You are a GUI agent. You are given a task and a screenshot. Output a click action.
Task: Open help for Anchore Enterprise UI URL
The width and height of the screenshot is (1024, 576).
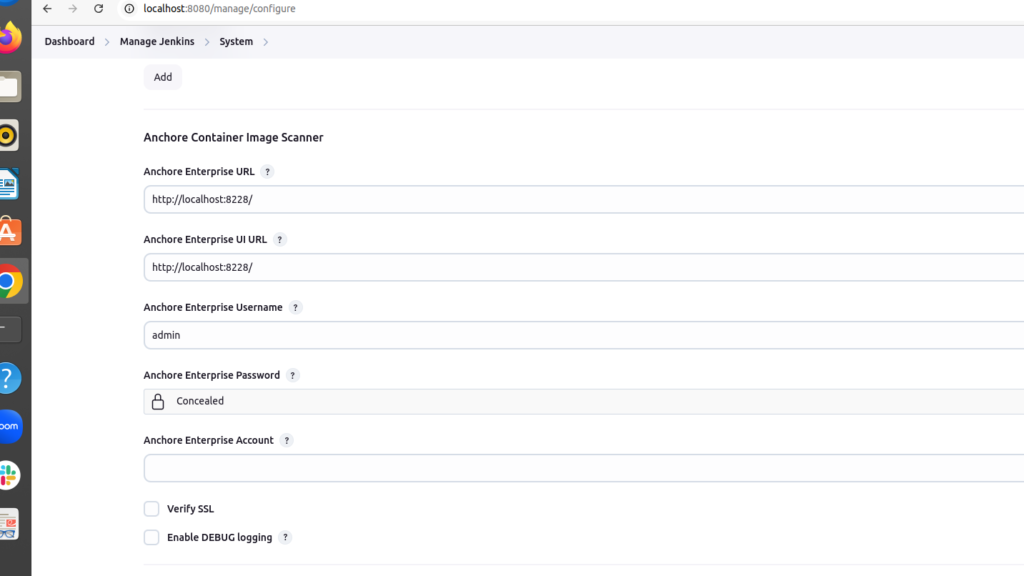280,240
